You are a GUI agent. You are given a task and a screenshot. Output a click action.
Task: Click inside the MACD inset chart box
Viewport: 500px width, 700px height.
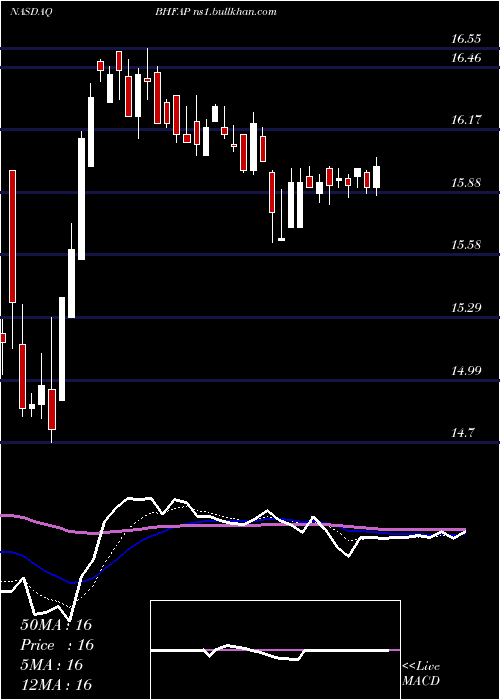(275, 650)
